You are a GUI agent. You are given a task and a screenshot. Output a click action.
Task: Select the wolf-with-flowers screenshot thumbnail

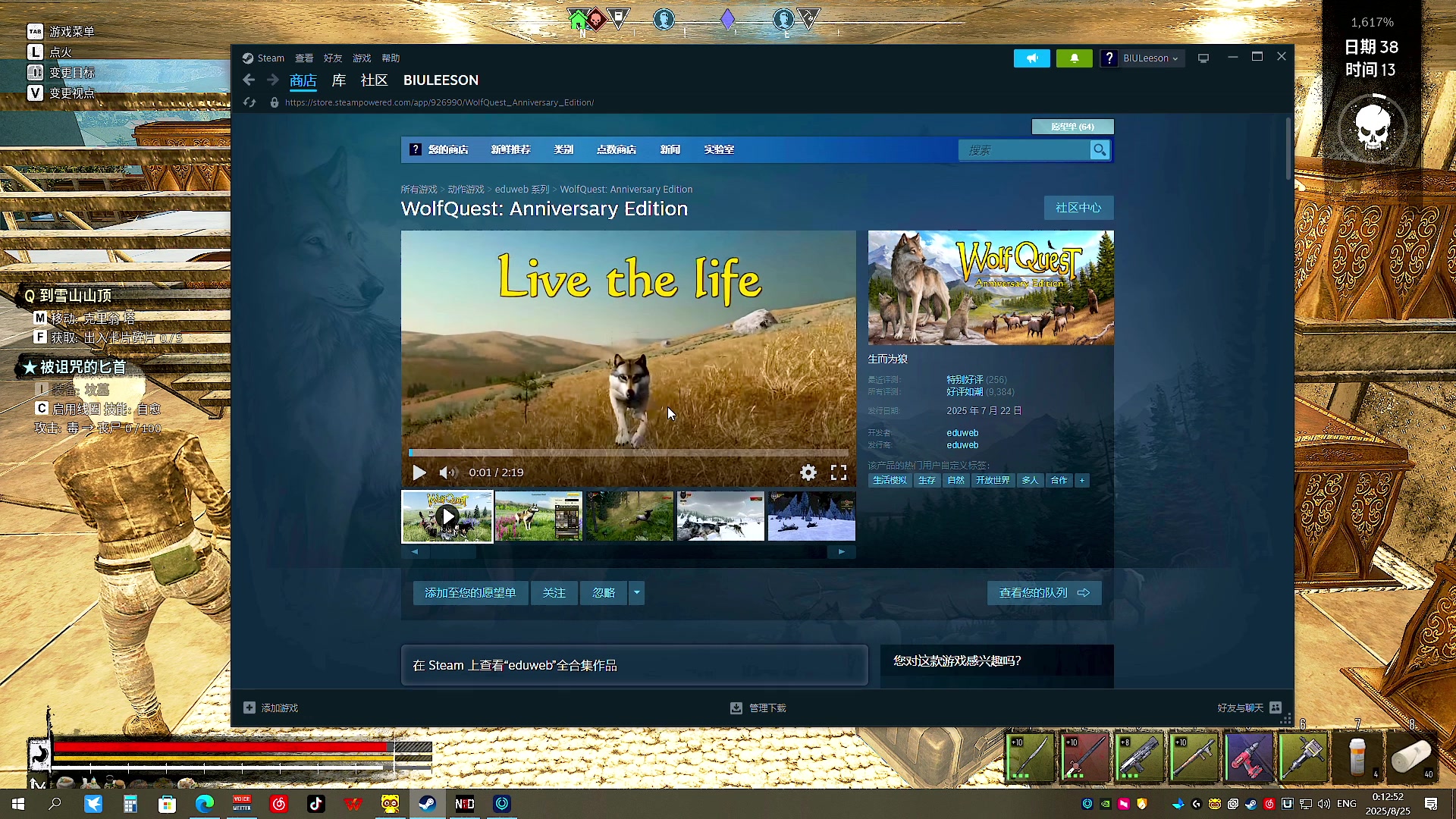[538, 516]
